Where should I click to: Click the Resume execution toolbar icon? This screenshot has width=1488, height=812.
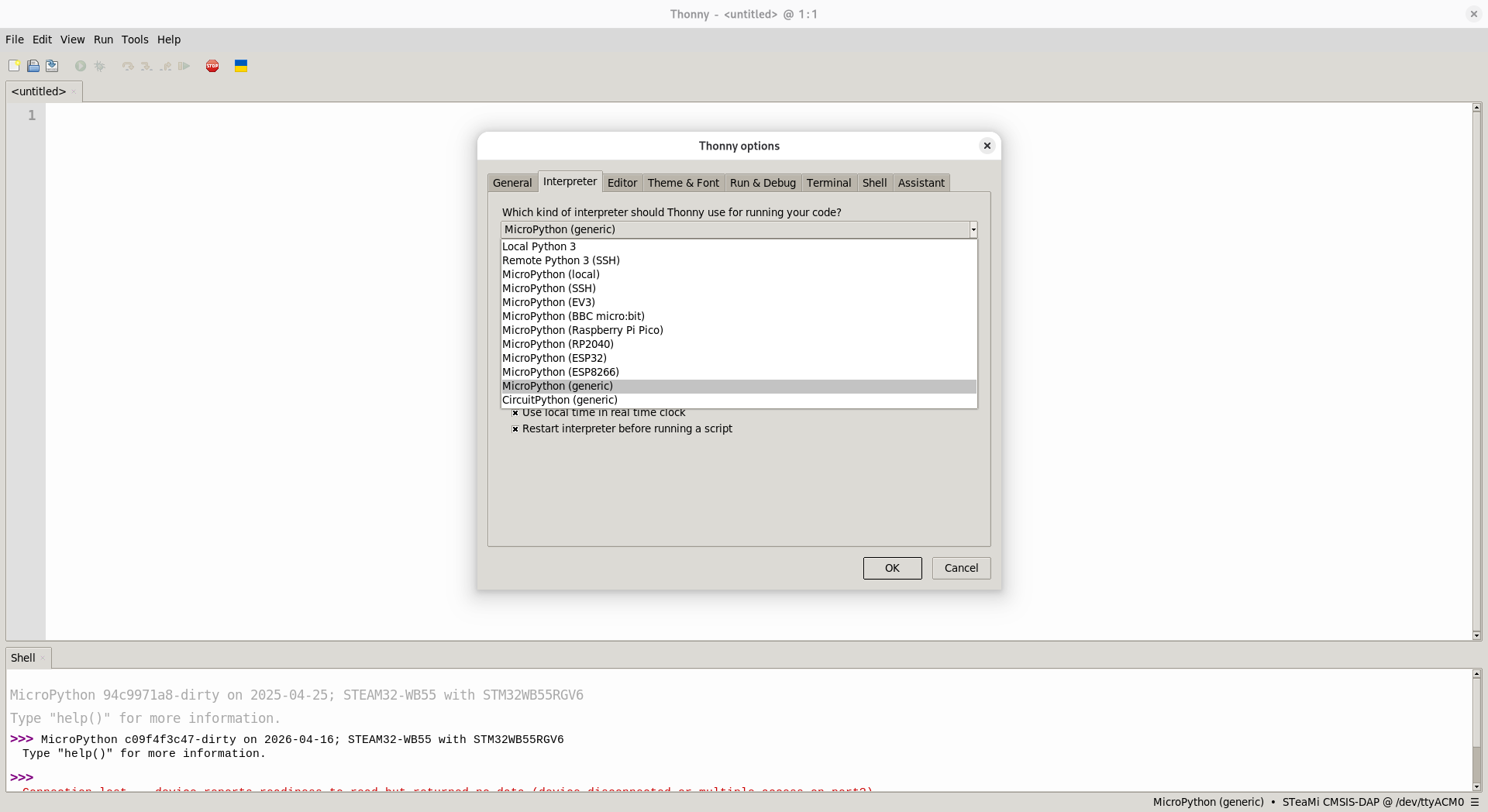[184, 66]
